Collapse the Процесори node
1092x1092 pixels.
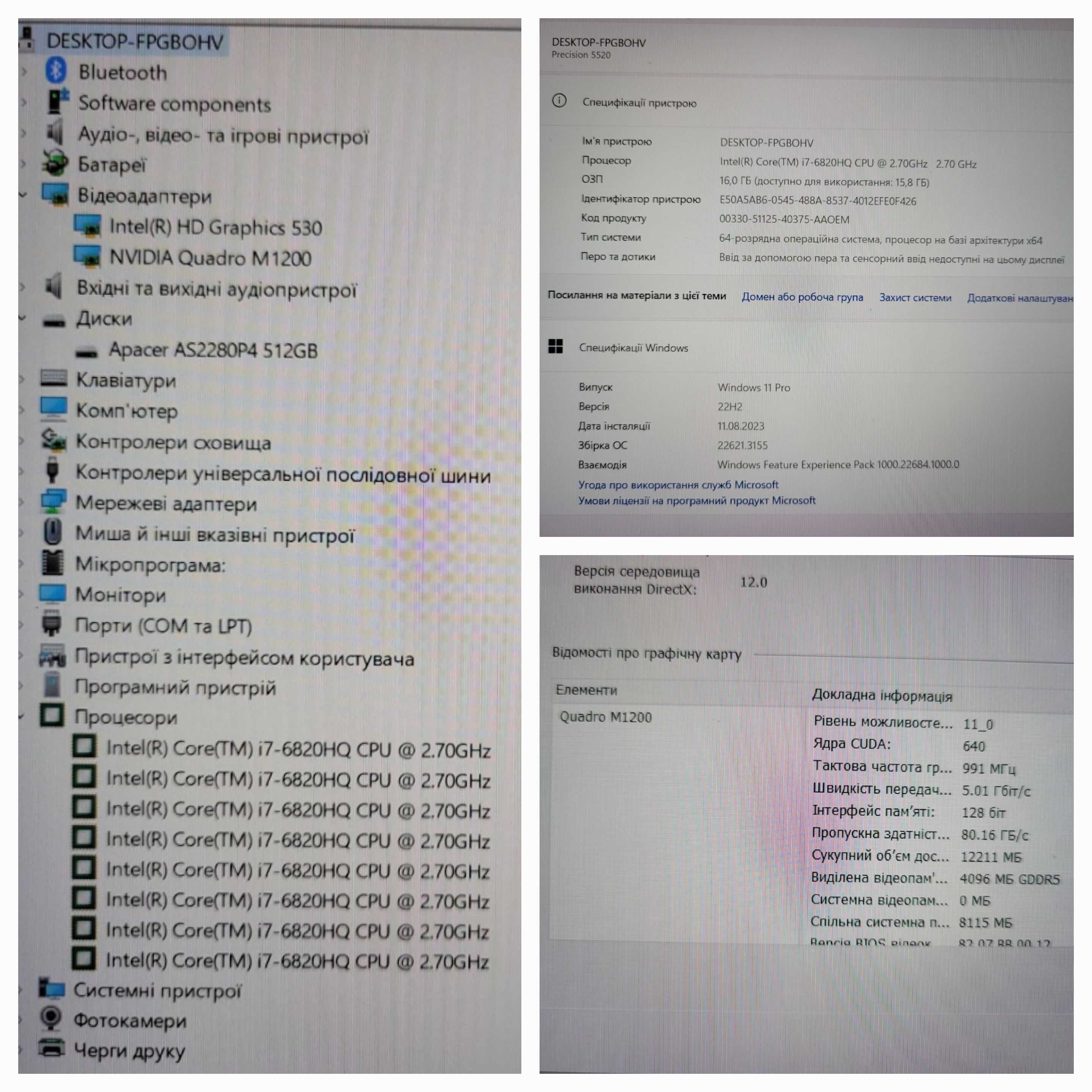coord(22,717)
